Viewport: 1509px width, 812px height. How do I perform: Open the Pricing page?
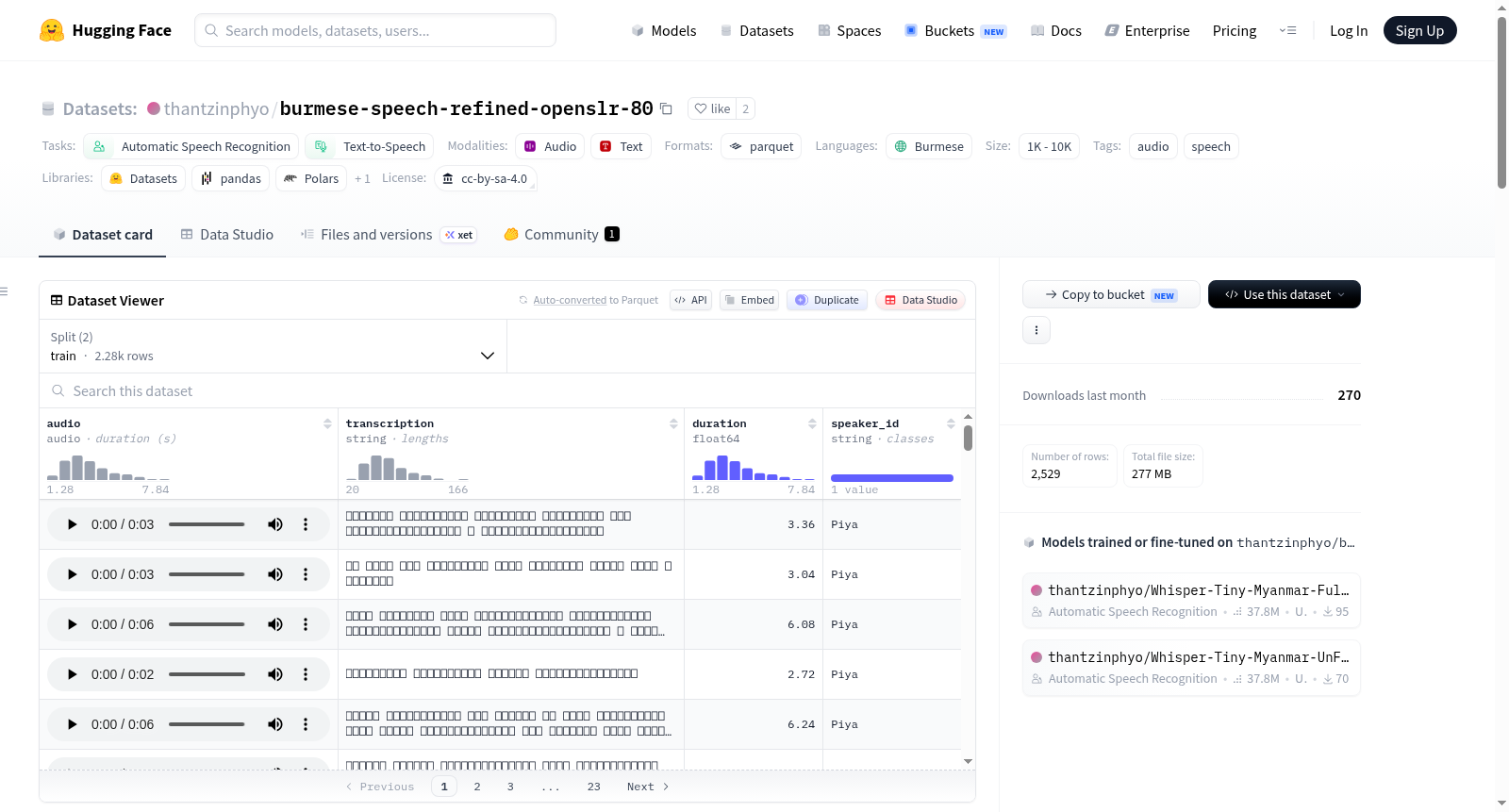(1235, 31)
